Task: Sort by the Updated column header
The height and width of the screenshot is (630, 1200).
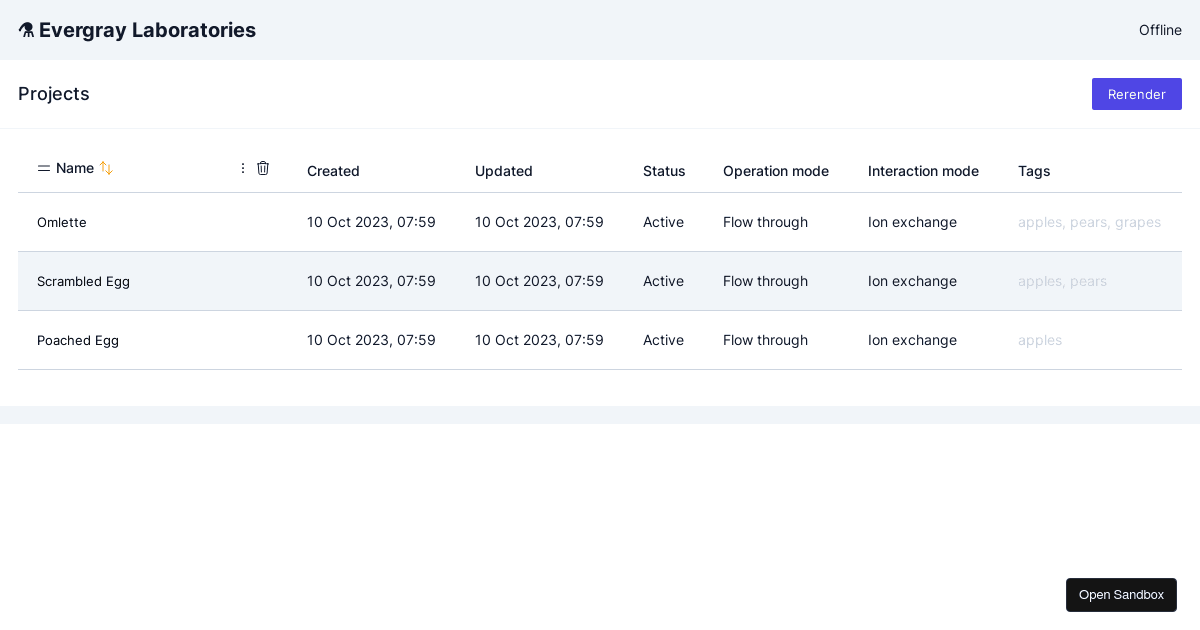Action: pos(504,171)
